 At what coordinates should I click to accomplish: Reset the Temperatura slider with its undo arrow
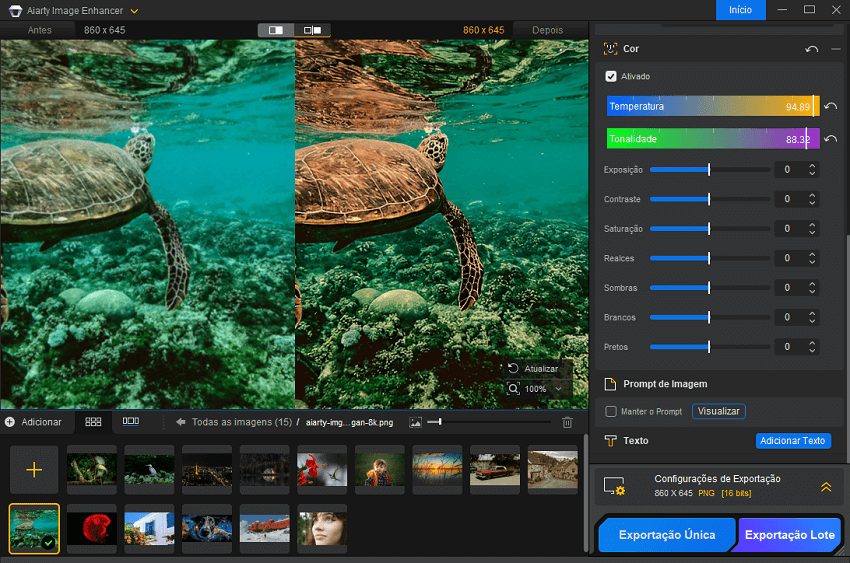[830, 107]
